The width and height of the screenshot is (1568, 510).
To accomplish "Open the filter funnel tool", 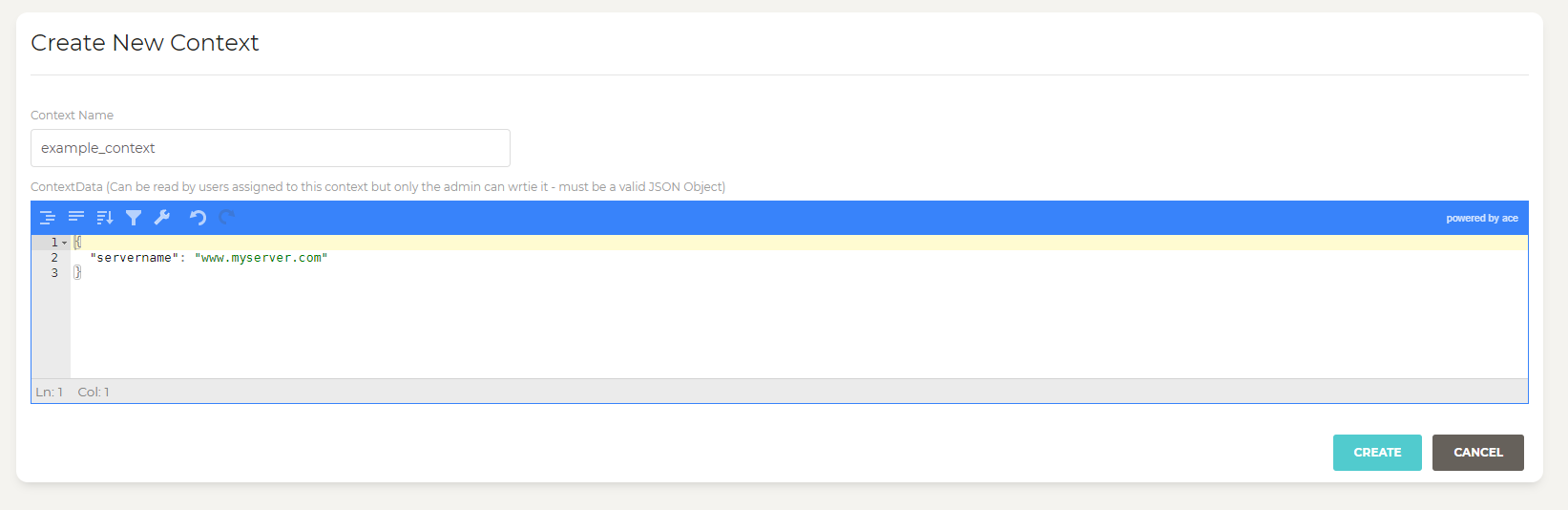I will [134, 218].
